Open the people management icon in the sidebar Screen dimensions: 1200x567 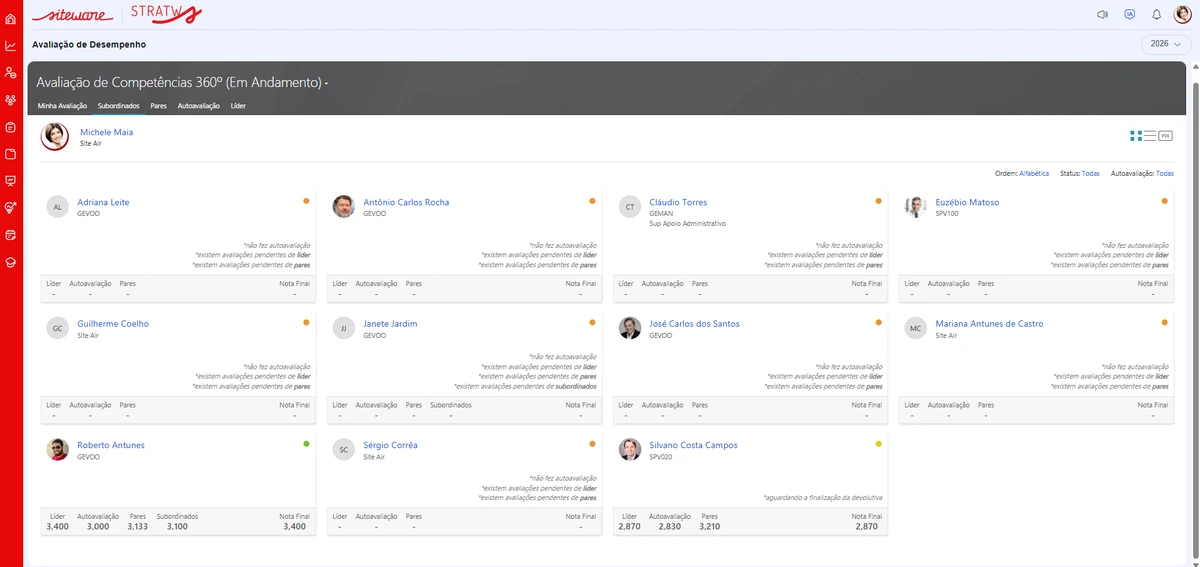11,73
